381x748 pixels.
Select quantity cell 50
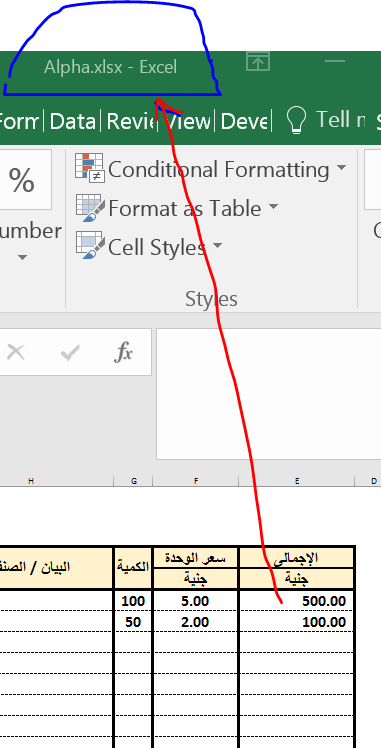point(133,622)
